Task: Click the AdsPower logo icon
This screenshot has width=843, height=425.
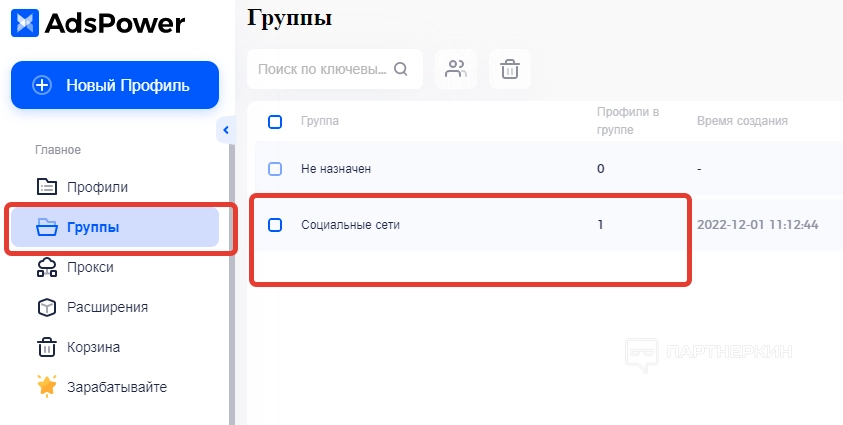Action: click(x=25, y=22)
